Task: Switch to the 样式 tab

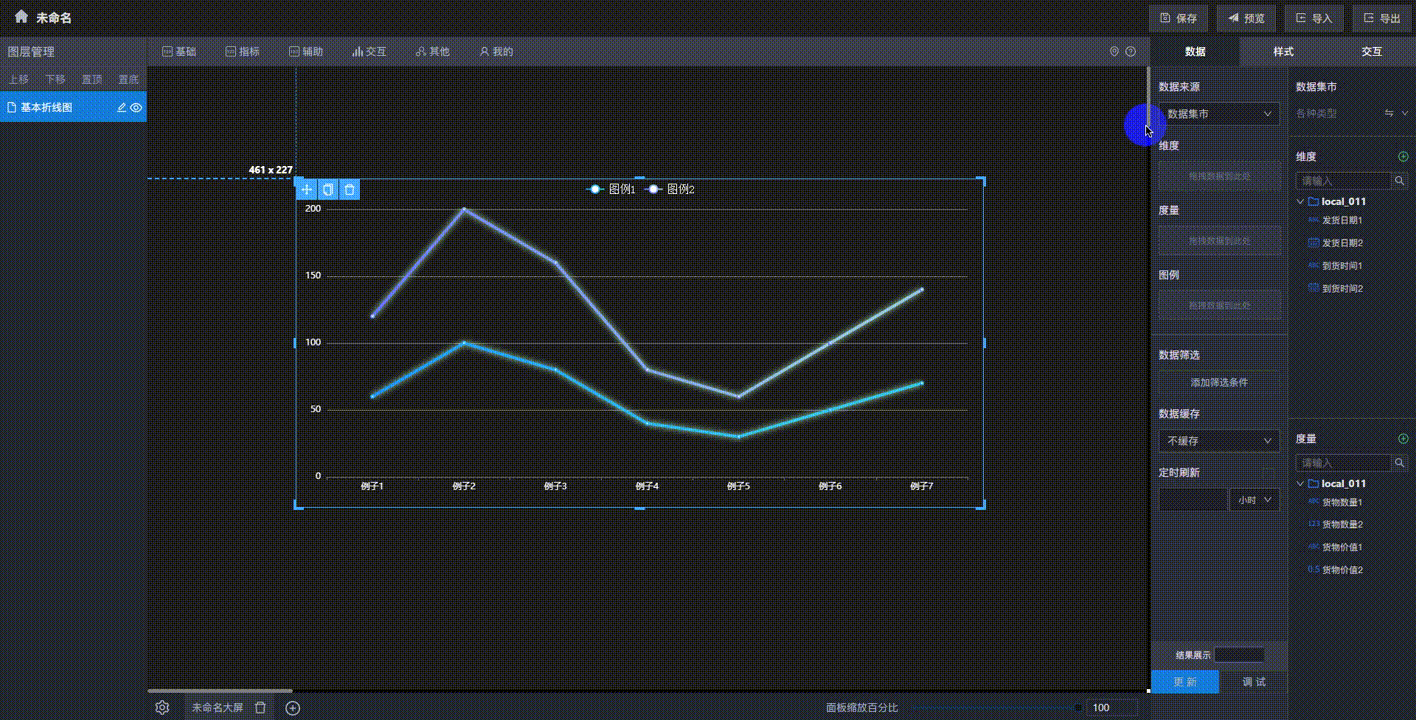Action: click(1283, 51)
